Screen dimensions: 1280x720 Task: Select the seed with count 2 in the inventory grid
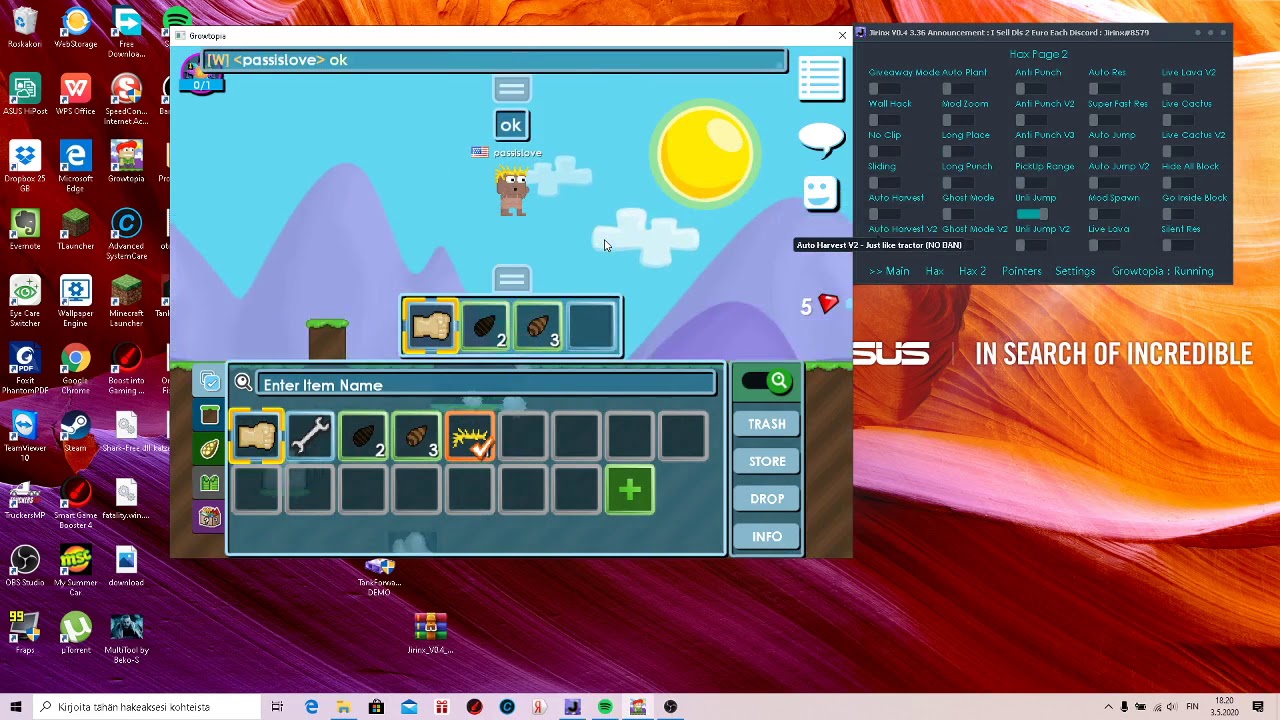coord(363,436)
